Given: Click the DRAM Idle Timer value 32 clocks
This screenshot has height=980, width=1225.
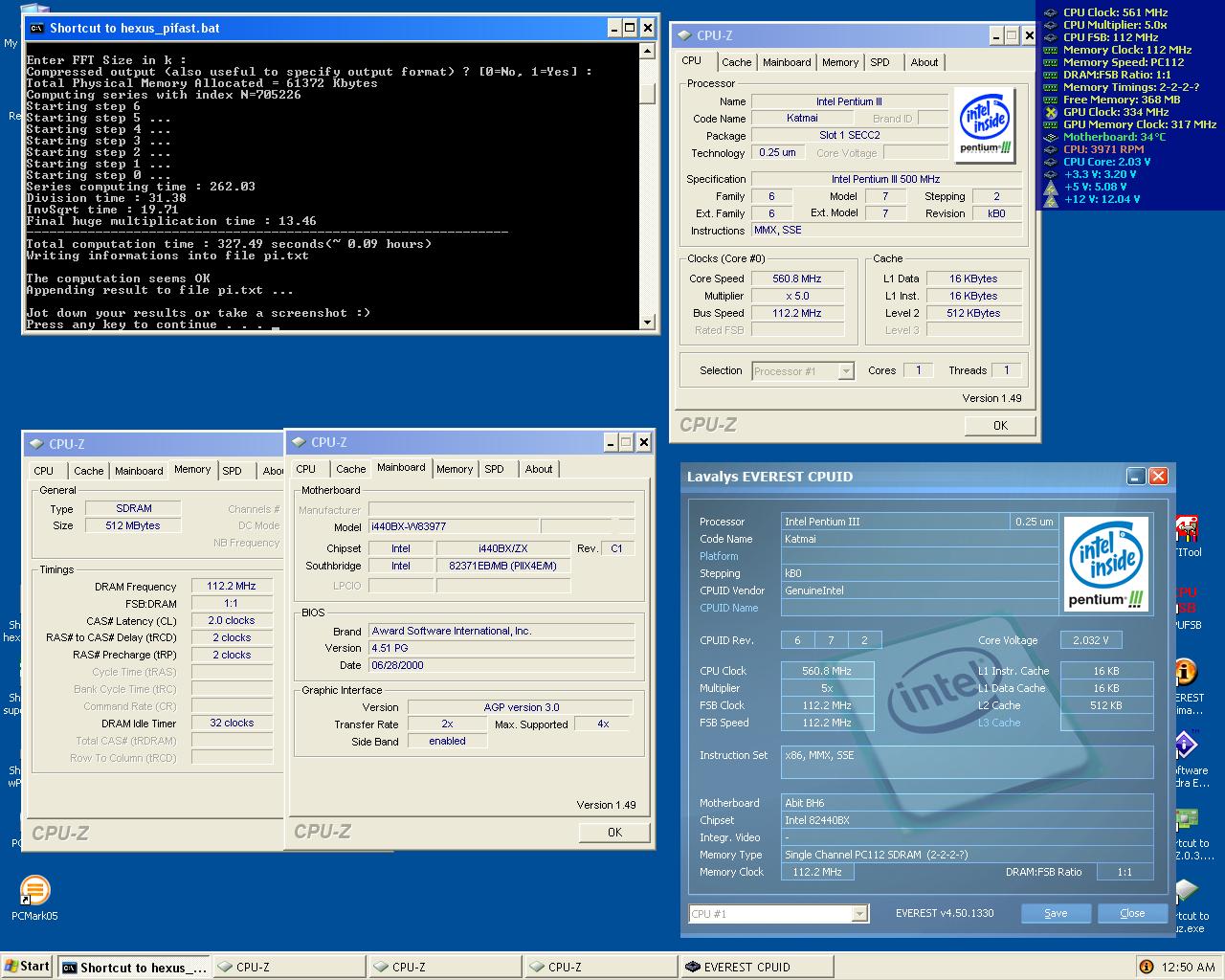Looking at the screenshot, I should pyautogui.click(x=232, y=723).
